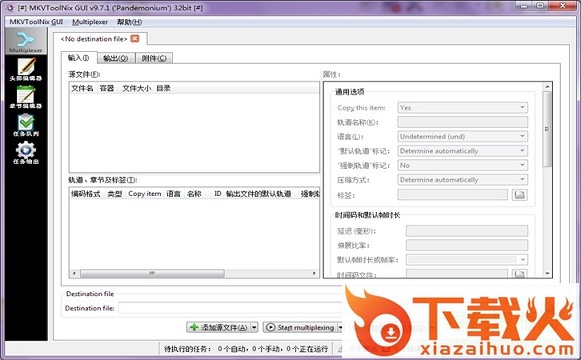The width and height of the screenshot is (581, 360).
Task: Open the MKVToolNix GUI menu
Action: [36, 22]
